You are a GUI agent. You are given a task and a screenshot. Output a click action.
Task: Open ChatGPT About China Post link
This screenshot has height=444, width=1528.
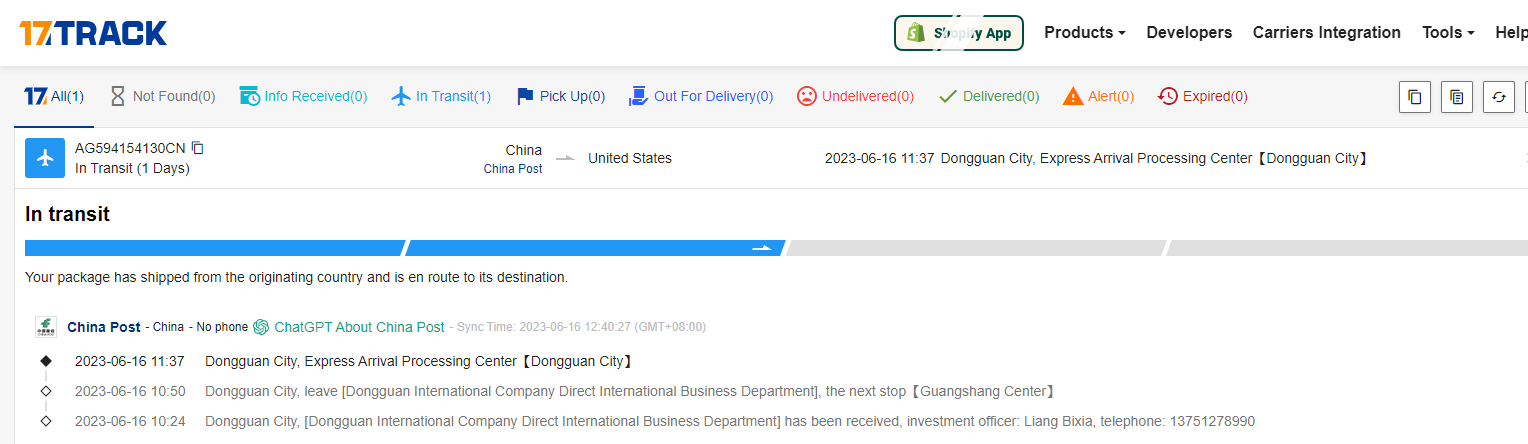click(x=359, y=327)
